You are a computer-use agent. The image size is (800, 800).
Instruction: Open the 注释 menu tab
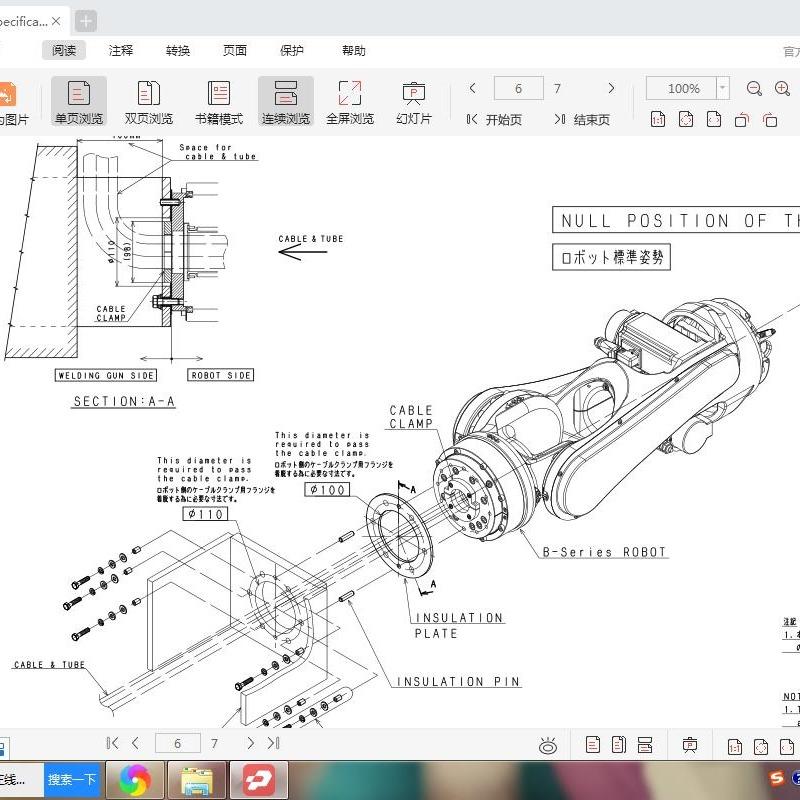(121, 50)
